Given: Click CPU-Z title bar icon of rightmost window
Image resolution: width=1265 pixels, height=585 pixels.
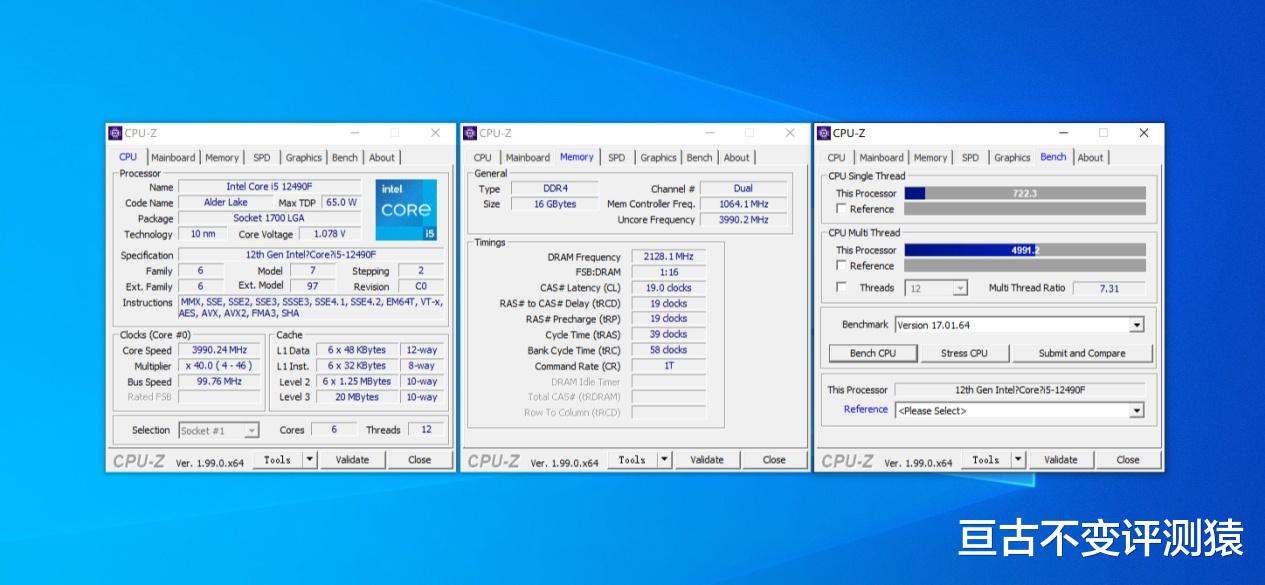Looking at the screenshot, I should tap(823, 133).
